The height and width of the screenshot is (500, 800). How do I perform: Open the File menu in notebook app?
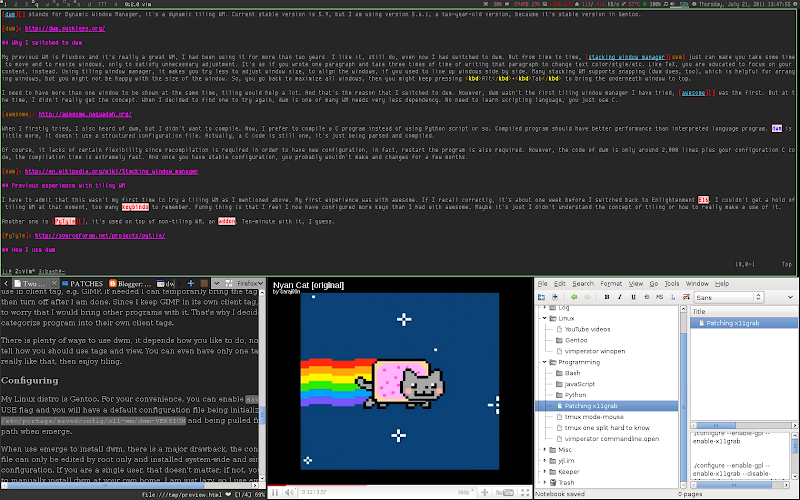[542, 284]
